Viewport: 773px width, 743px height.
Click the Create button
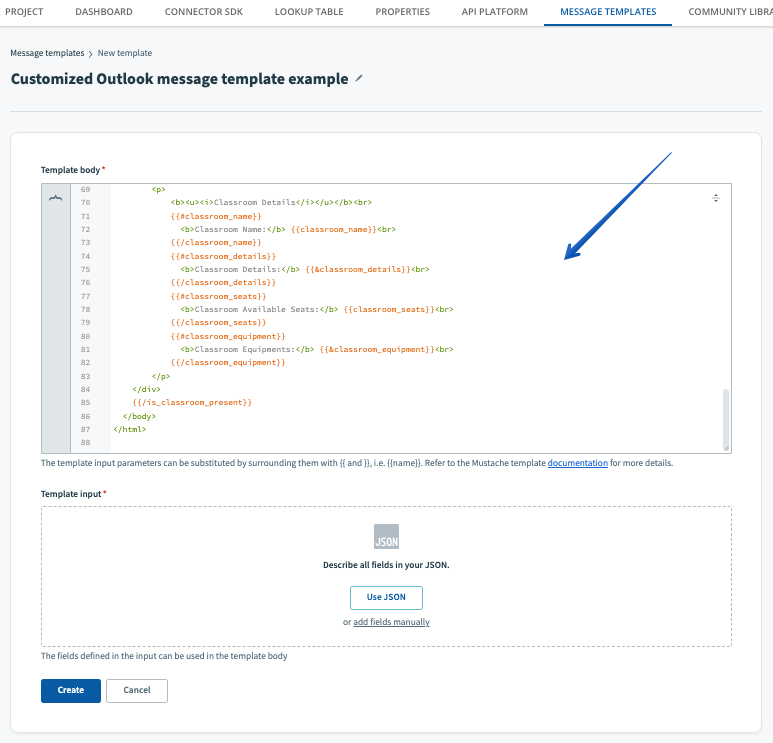click(71, 690)
